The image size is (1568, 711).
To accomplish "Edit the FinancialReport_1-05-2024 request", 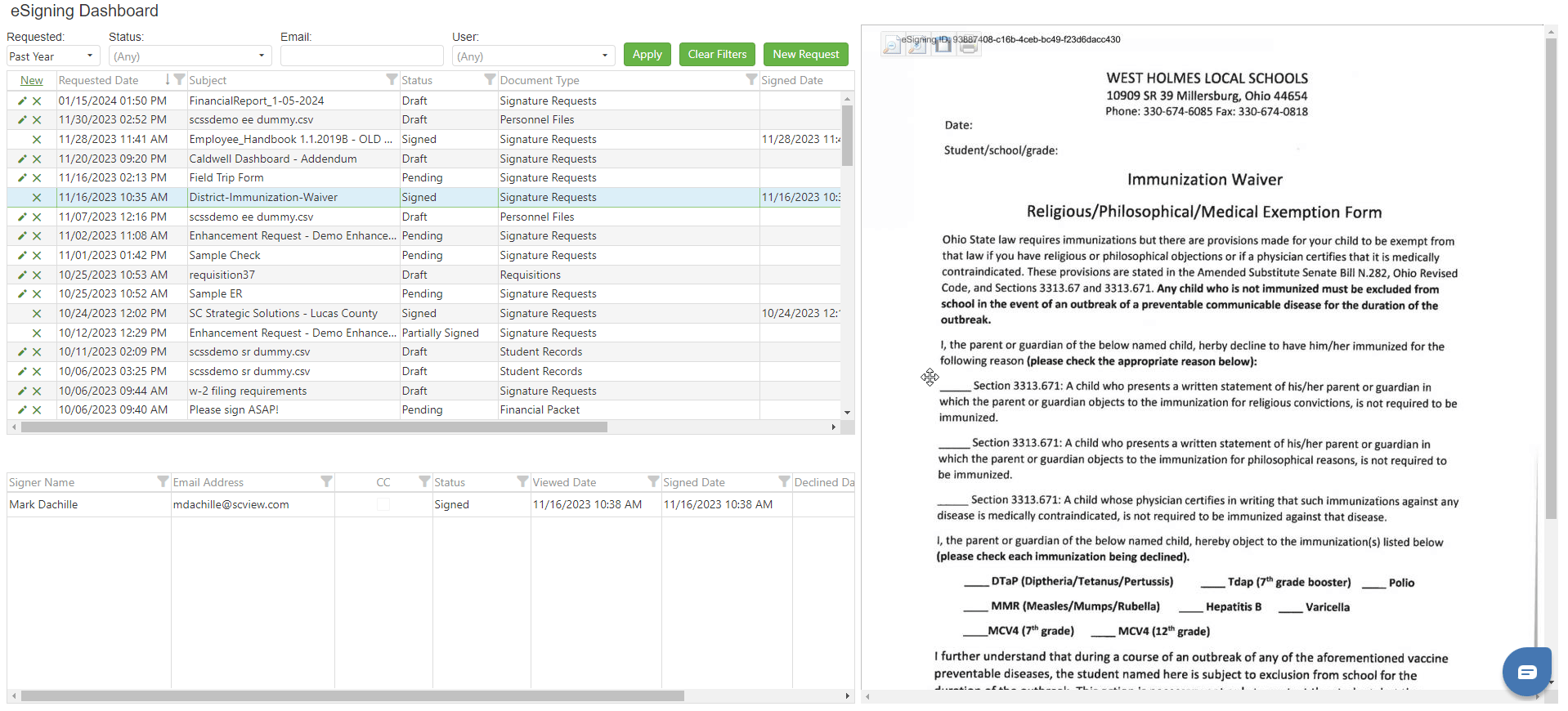I will click(22, 101).
